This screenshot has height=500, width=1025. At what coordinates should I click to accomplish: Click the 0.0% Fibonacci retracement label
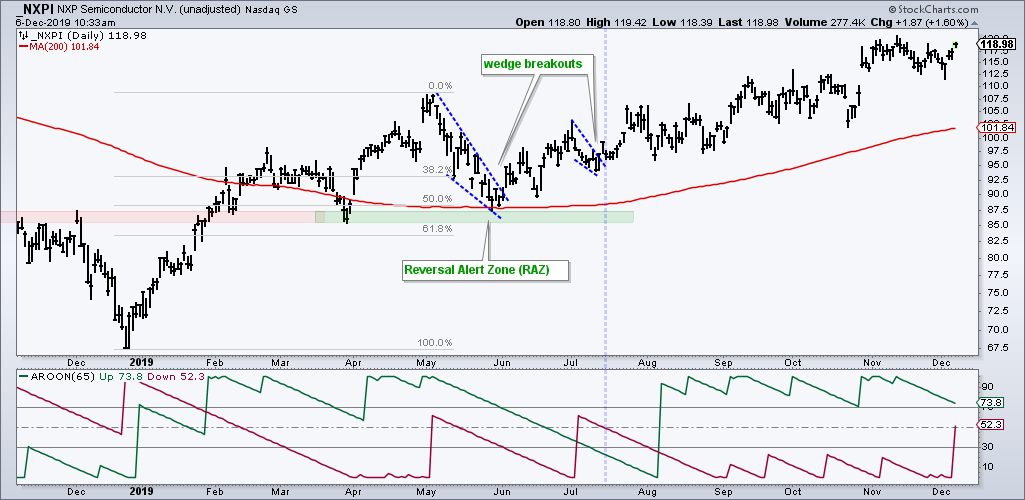[x=439, y=85]
